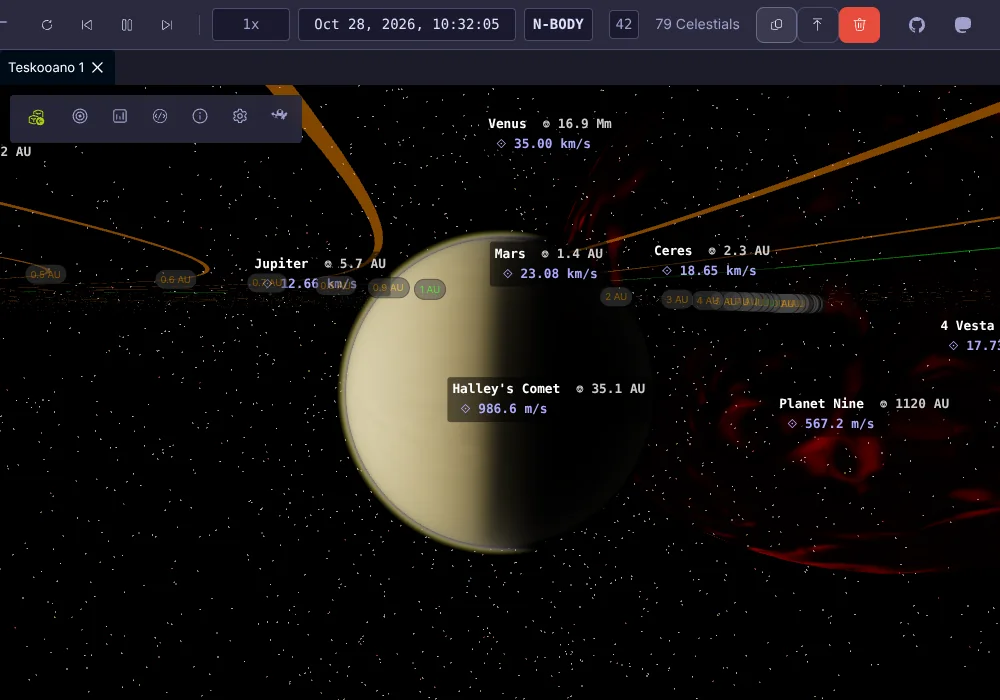Click the upload arrow button
The width and height of the screenshot is (1000, 700).
(817, 25)
